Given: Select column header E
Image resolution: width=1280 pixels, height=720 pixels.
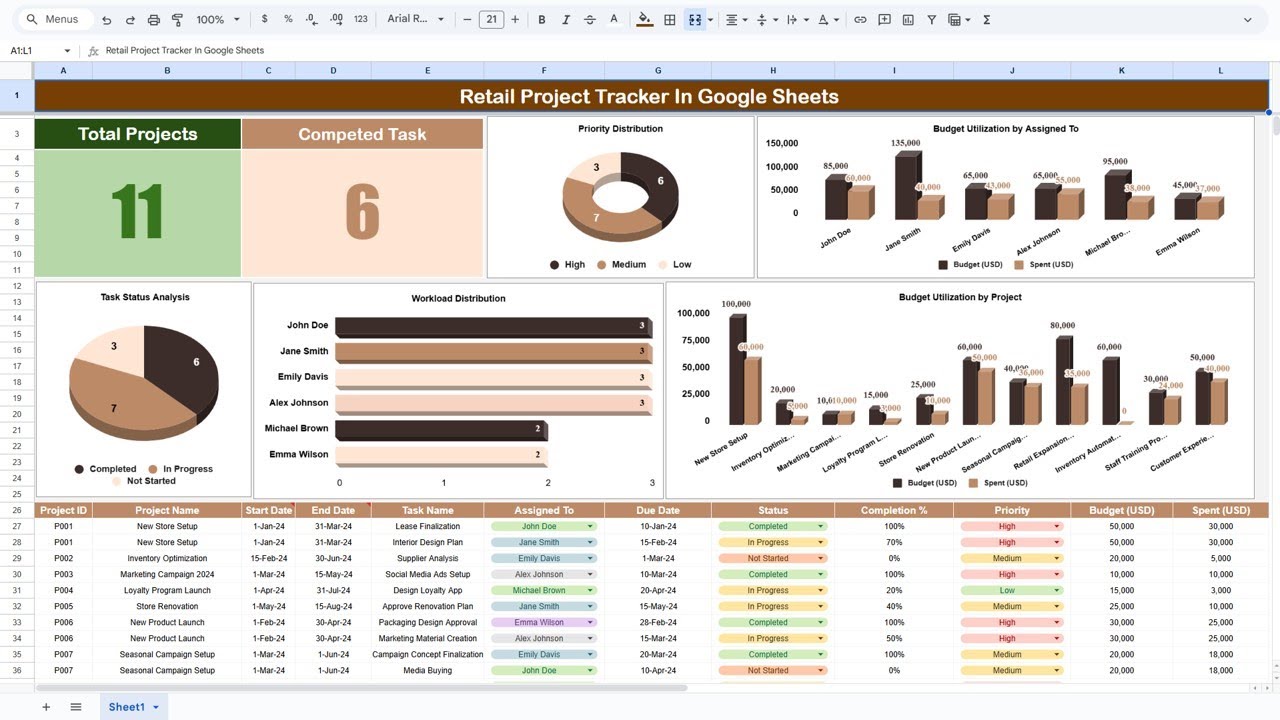Looking at the screenshot, I should point(427,70).
